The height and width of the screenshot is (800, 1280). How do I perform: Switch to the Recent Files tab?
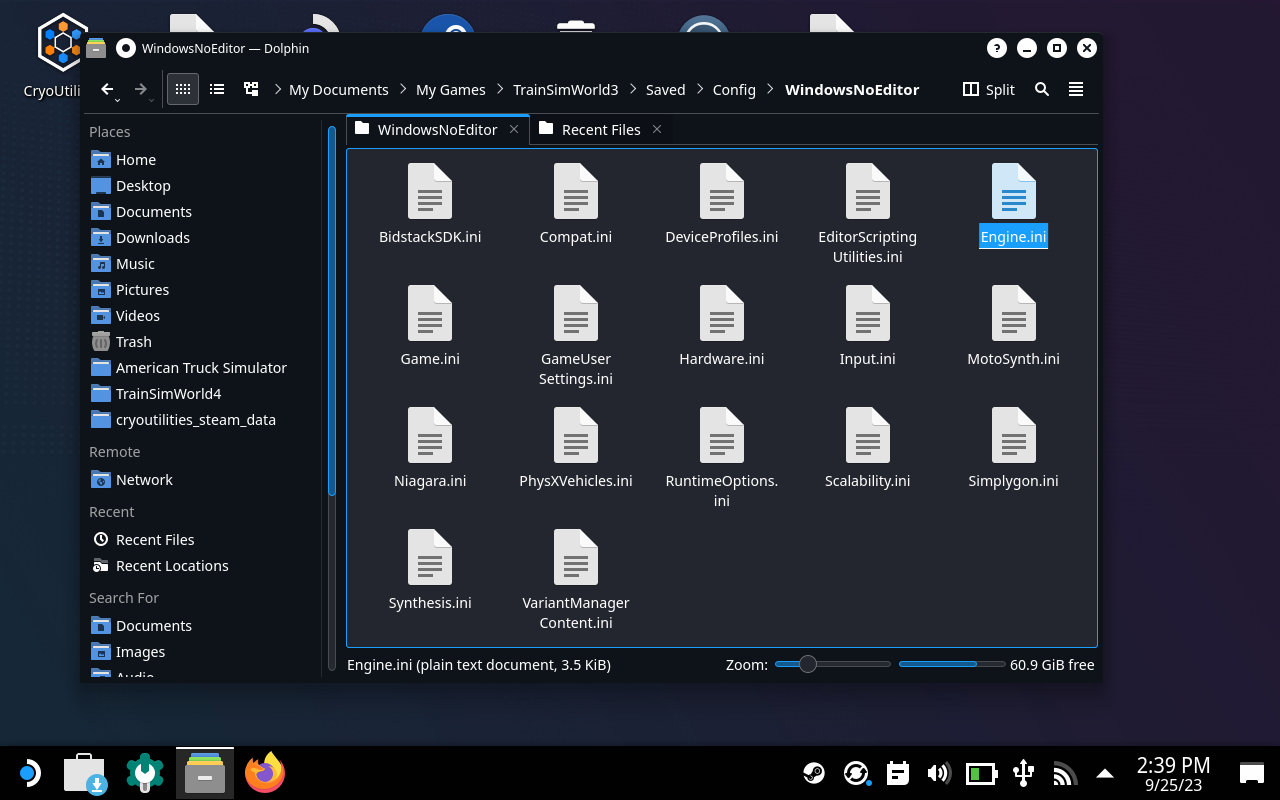click(600, 129)
